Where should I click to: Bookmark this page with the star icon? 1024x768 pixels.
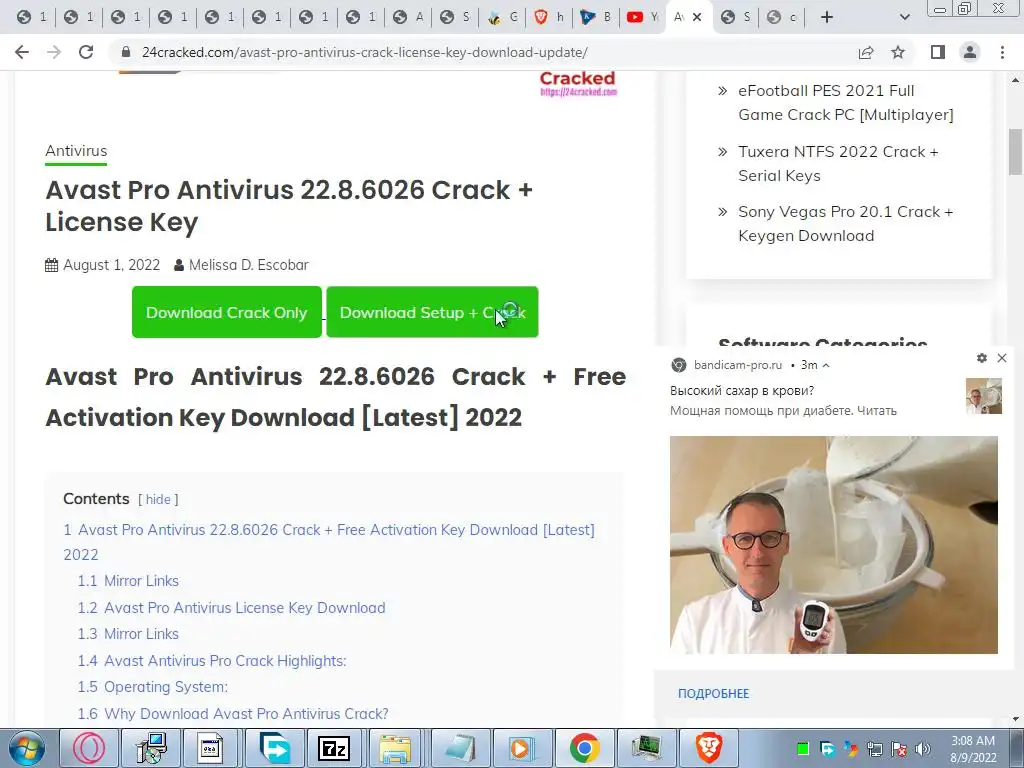pyautogui.click(x=898, y=52)
